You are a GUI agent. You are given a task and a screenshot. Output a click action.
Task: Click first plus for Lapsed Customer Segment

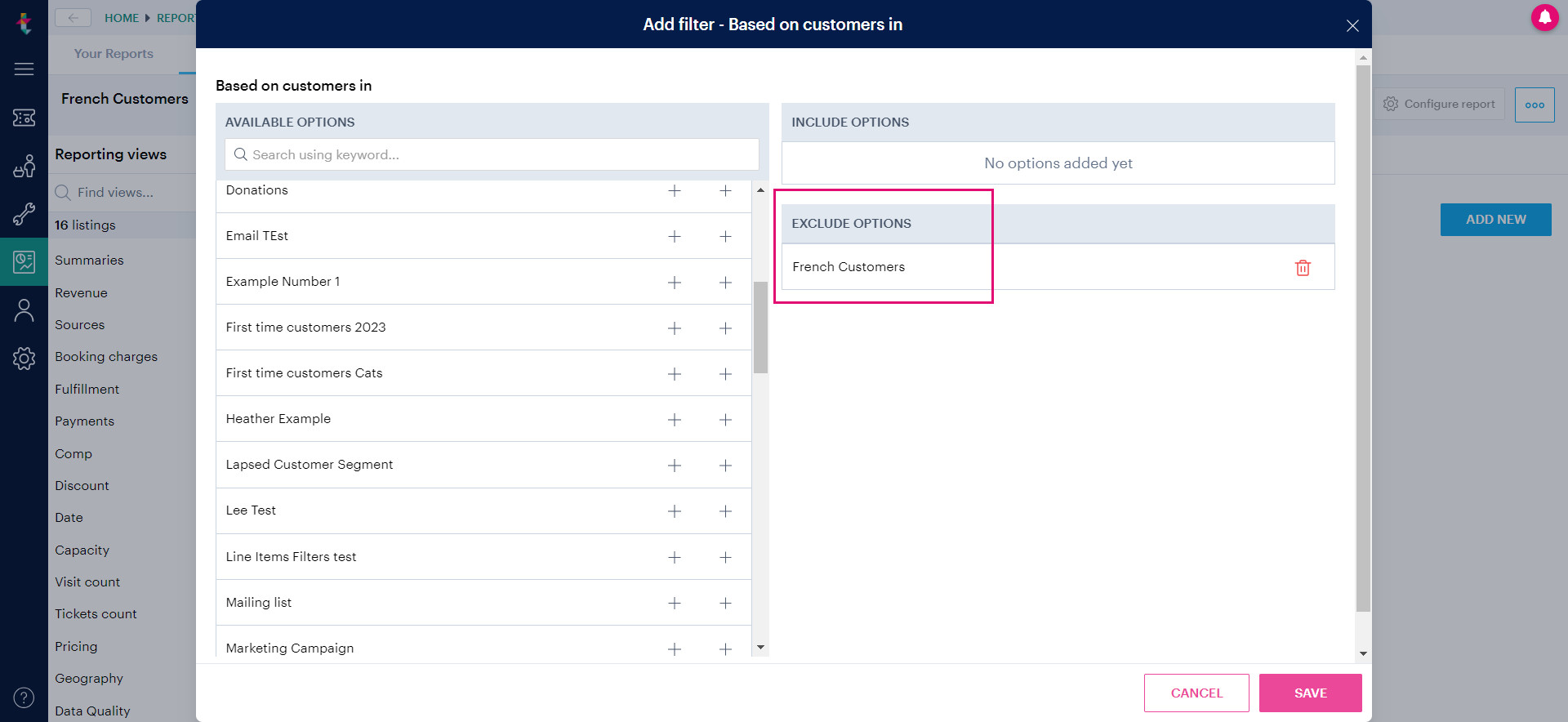click(675, 465)
